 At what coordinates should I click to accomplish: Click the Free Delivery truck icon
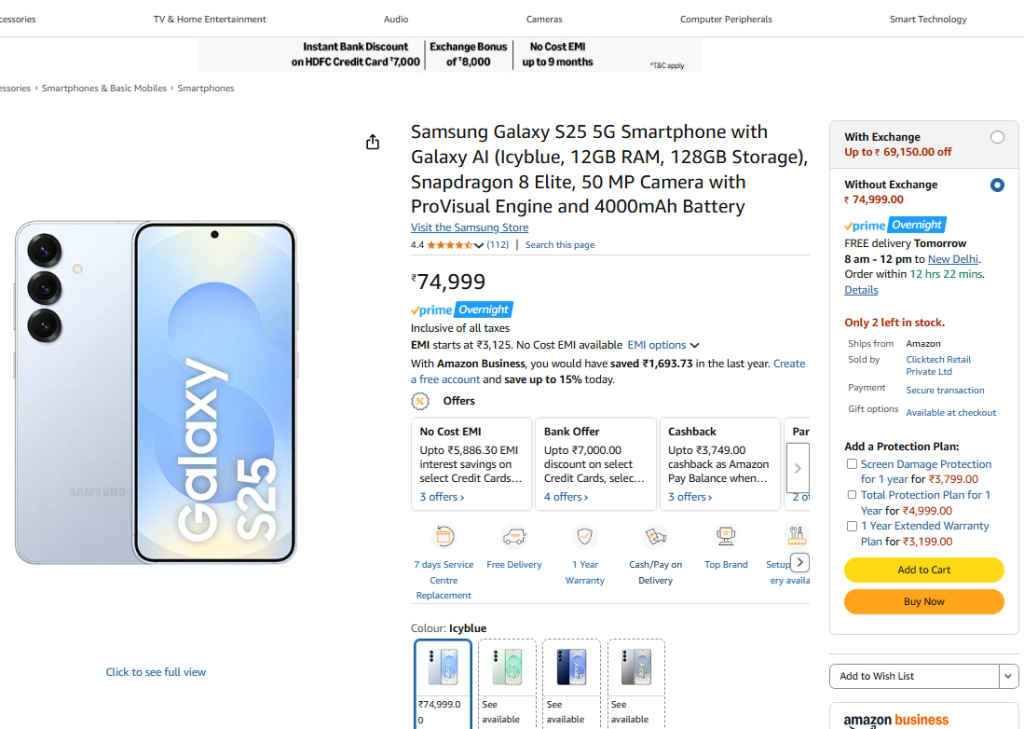(x=514, y=536)
